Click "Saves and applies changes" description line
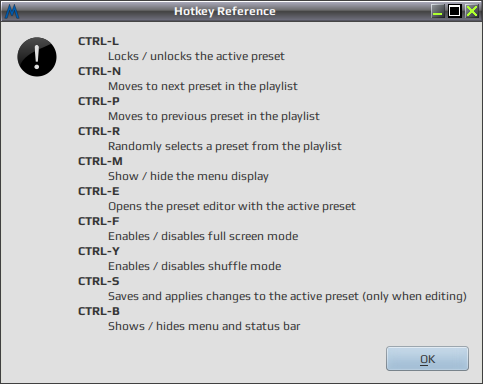 coord(287,296)
